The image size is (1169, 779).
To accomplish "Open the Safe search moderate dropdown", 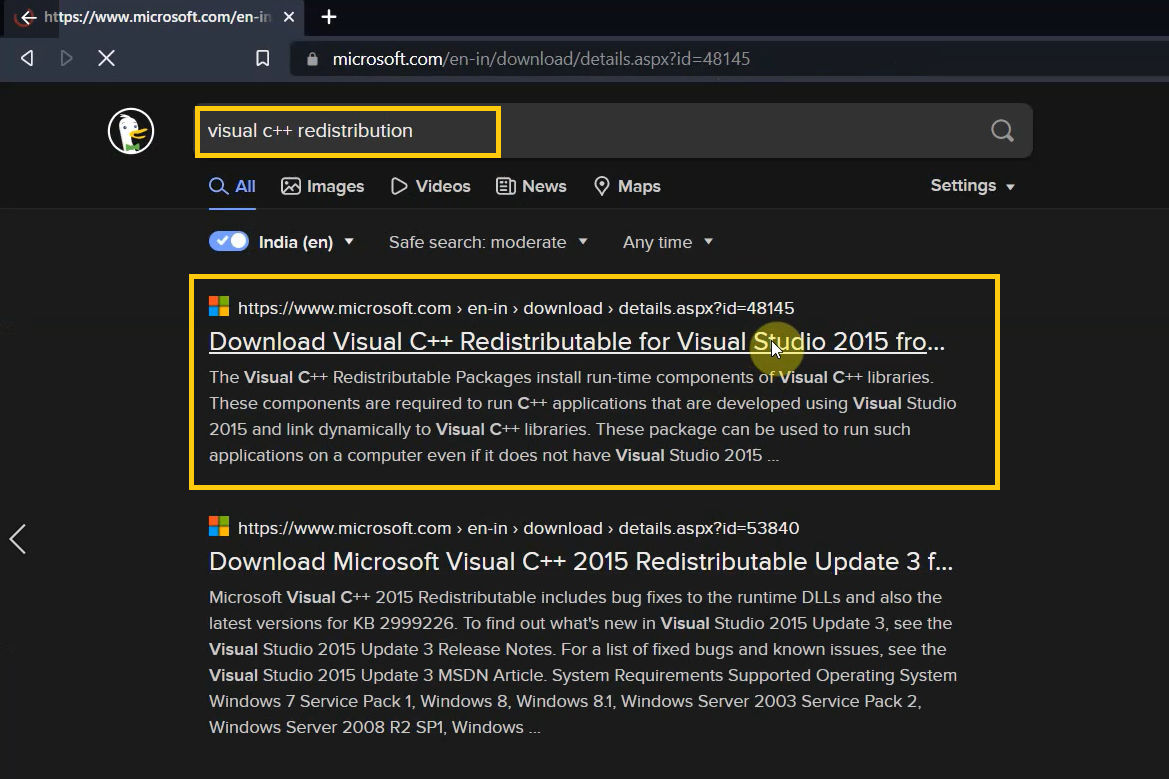I will [x=487, y=241].
